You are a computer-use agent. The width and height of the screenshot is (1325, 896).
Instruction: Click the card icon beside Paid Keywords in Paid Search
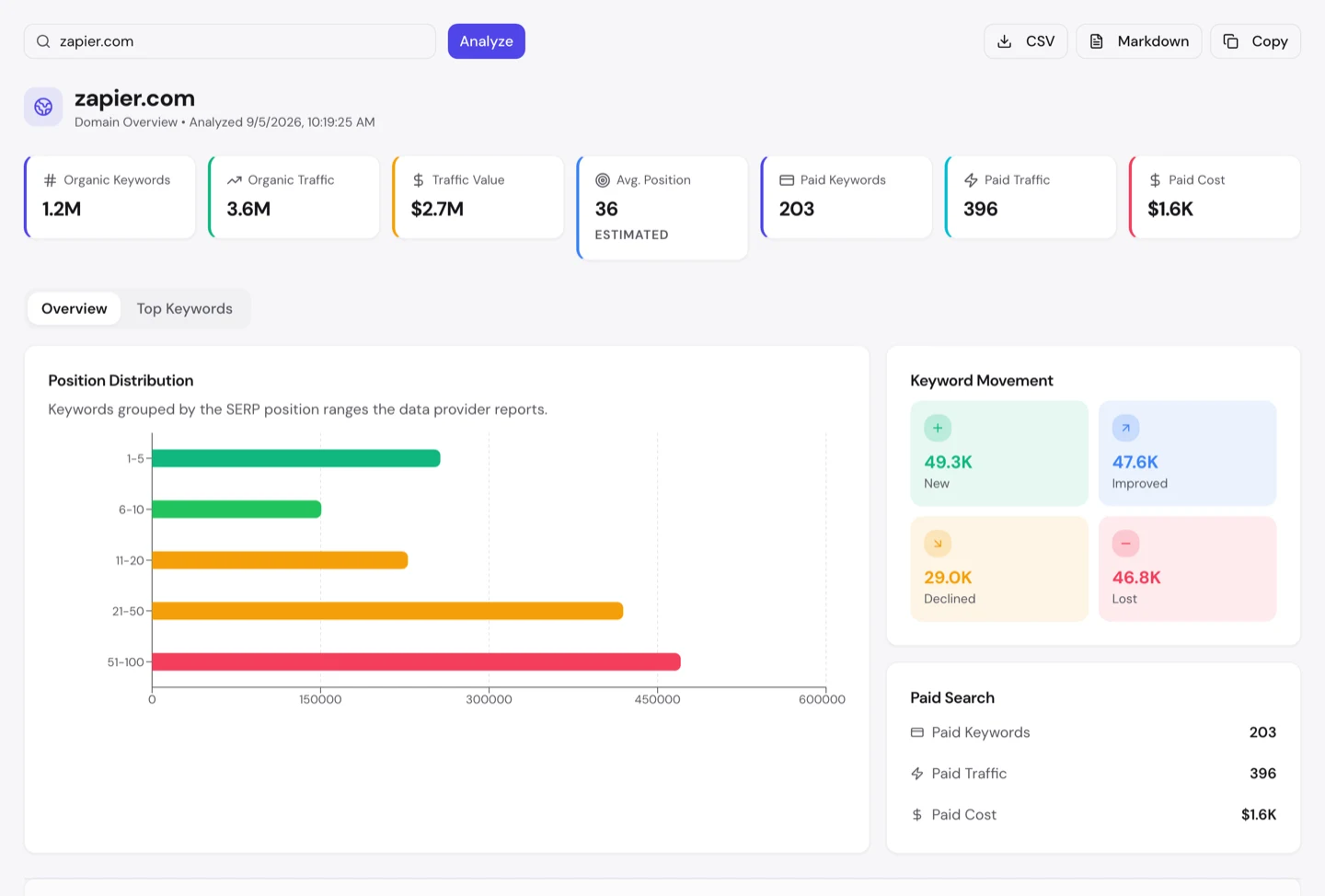click(x=917, y=732)
